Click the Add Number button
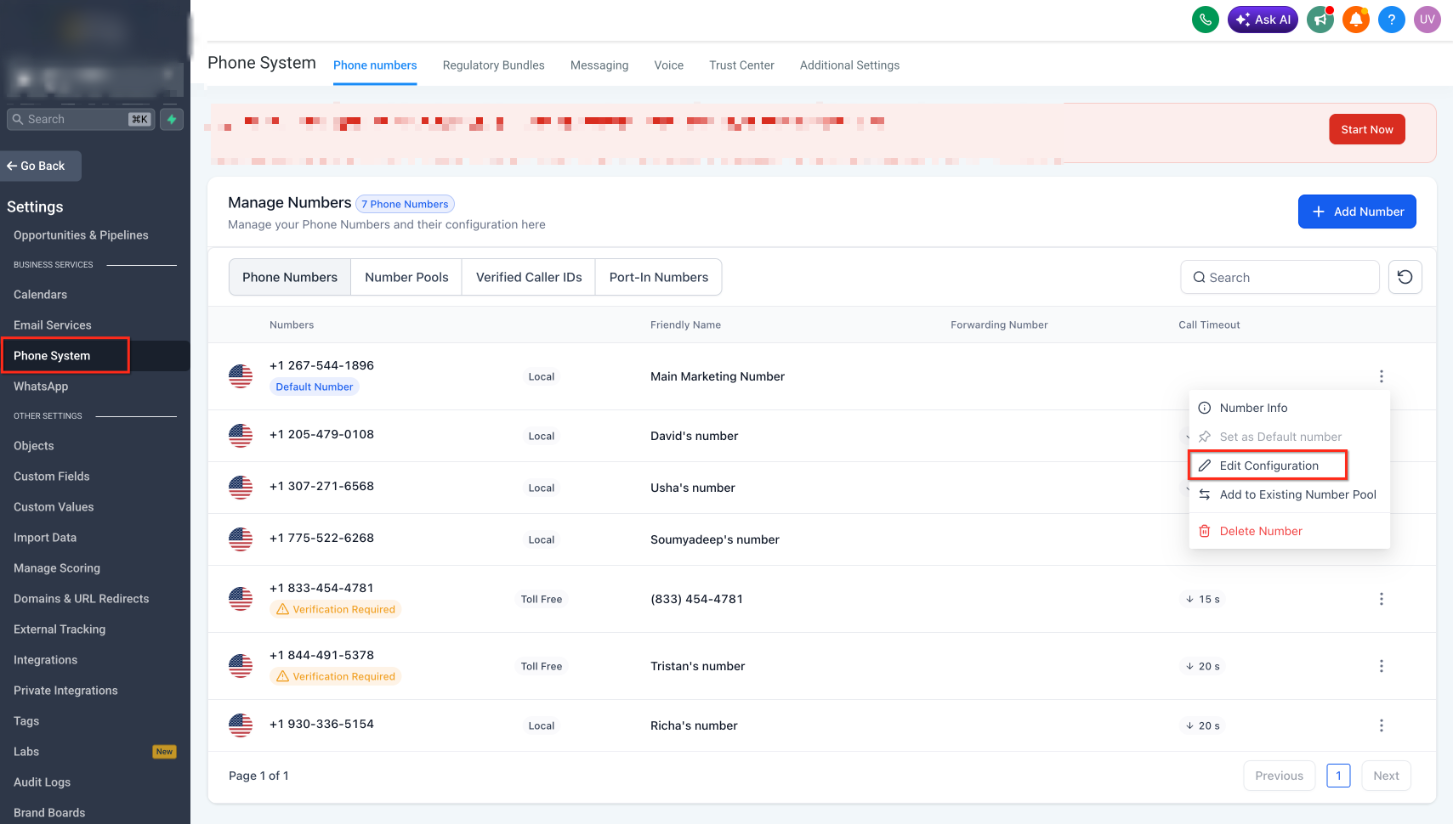This screenshot has width=1453, height=824. point(1357,212)
